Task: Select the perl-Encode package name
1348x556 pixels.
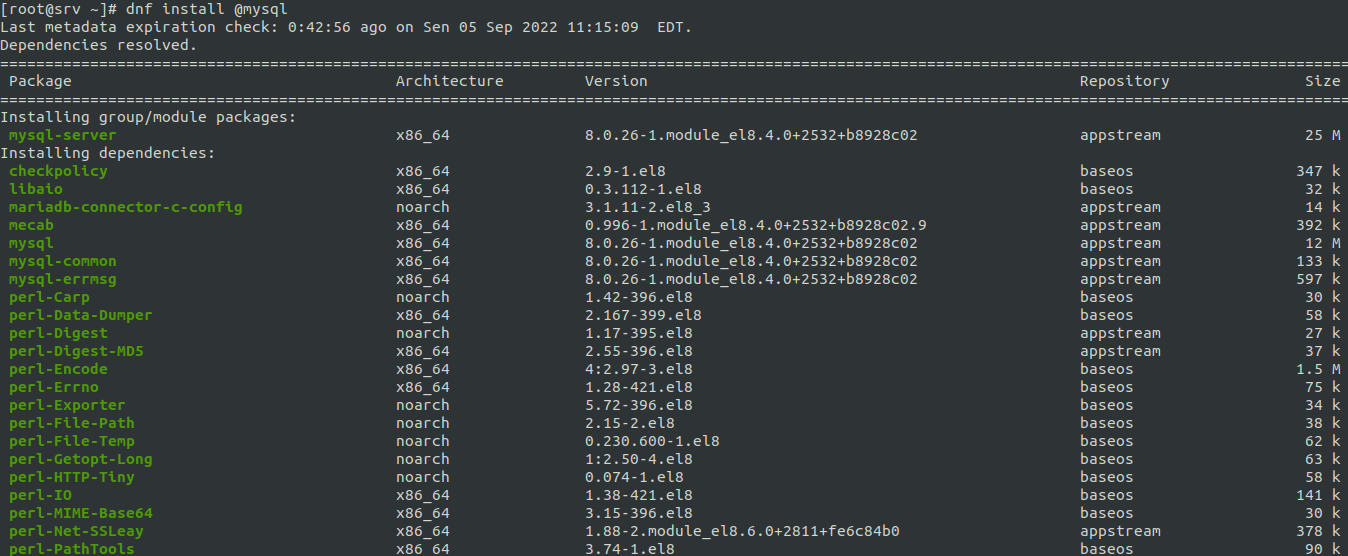Action: 58,369
